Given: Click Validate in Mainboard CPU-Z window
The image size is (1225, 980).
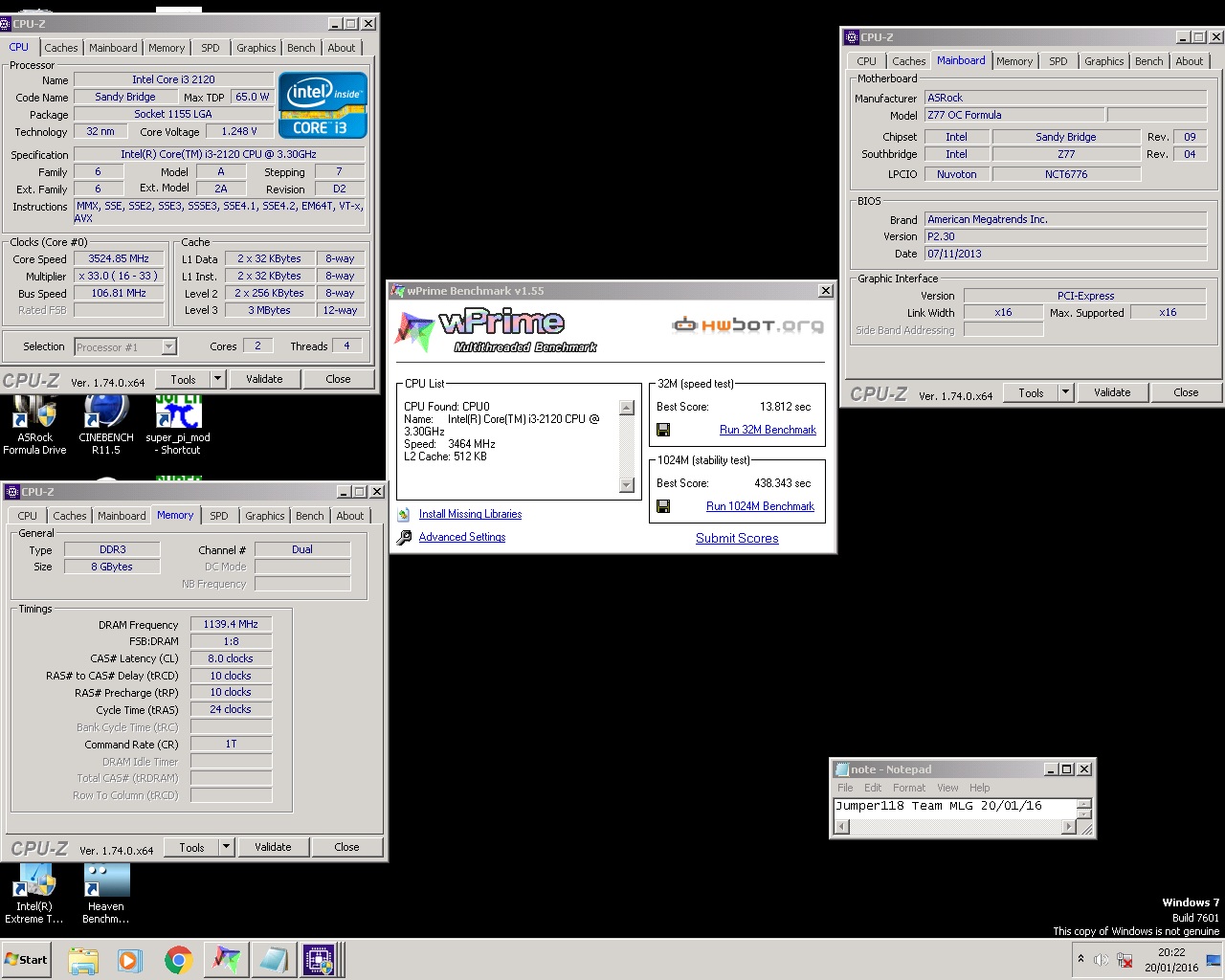Looking at the screenshot, I should 1112,392.
